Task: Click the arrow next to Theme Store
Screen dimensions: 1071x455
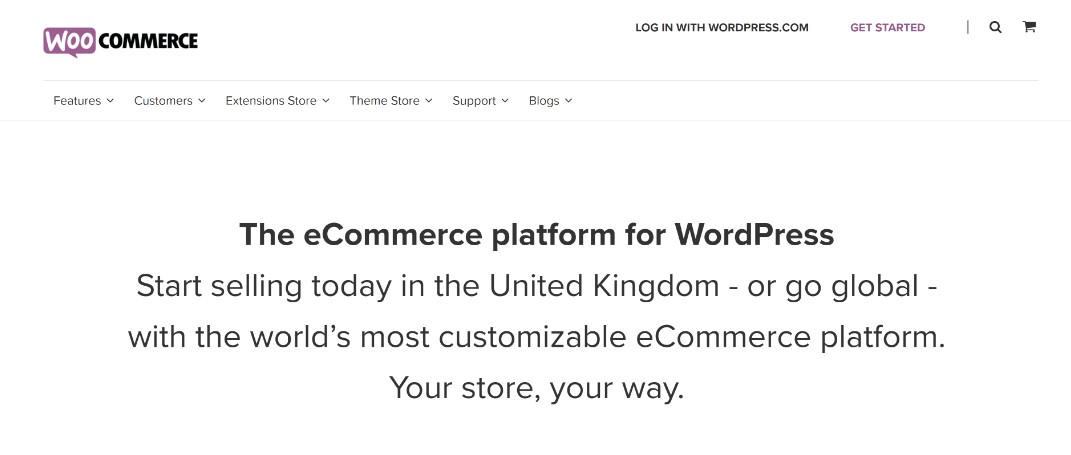Action: point(428,100)
